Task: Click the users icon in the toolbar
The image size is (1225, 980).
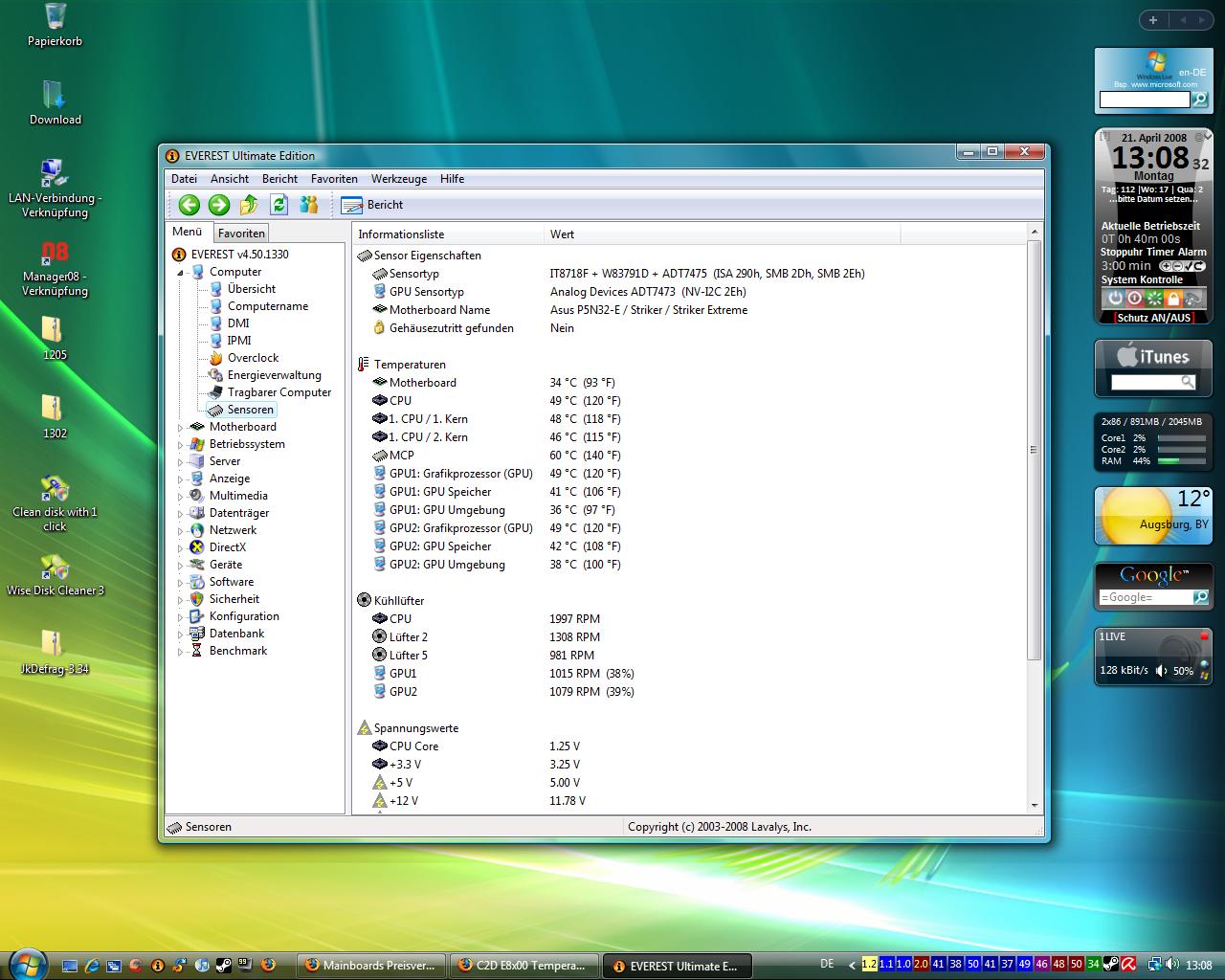Action: [x=308, y=204]
